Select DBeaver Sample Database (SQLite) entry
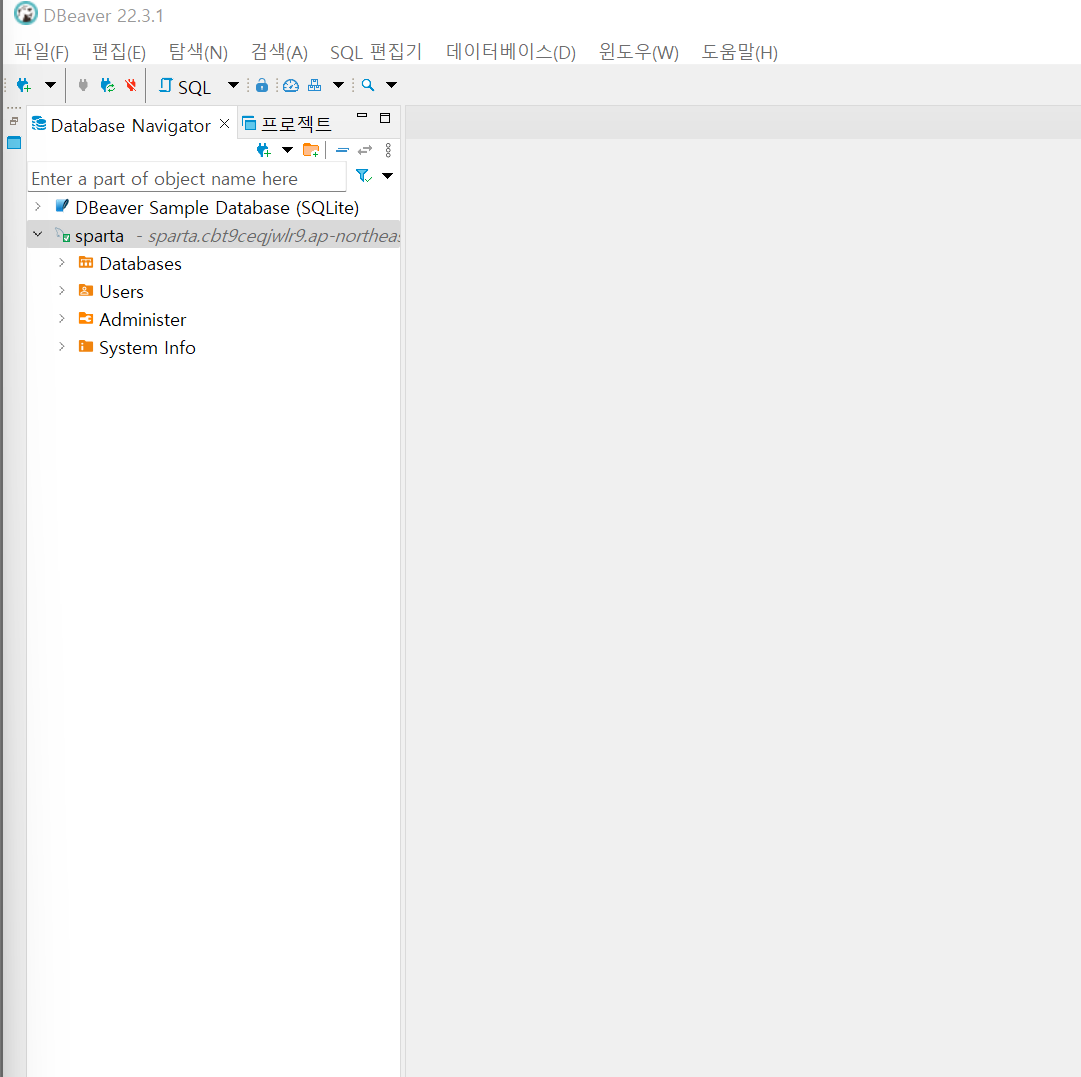1081x1077 pixels. 217,208
